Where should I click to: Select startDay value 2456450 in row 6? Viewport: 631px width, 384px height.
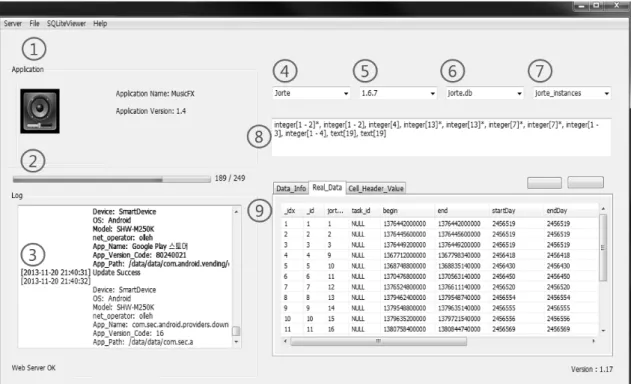coord(503,277)
